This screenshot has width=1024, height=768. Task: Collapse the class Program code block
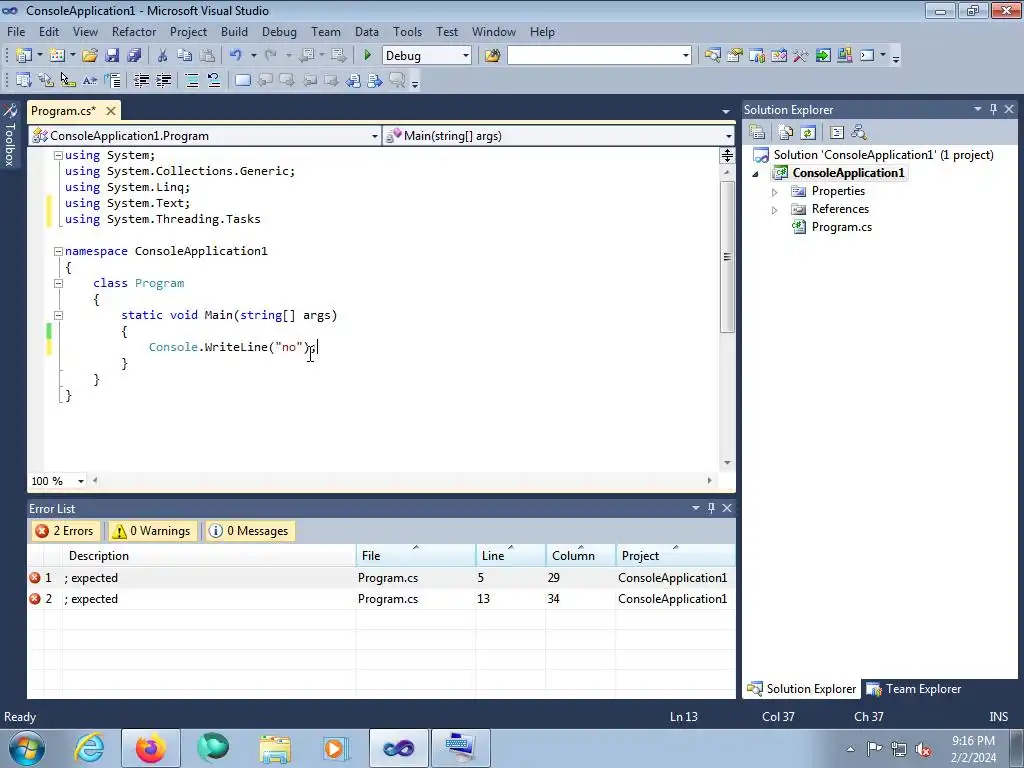pyautogui.click(x=58, y=283)
